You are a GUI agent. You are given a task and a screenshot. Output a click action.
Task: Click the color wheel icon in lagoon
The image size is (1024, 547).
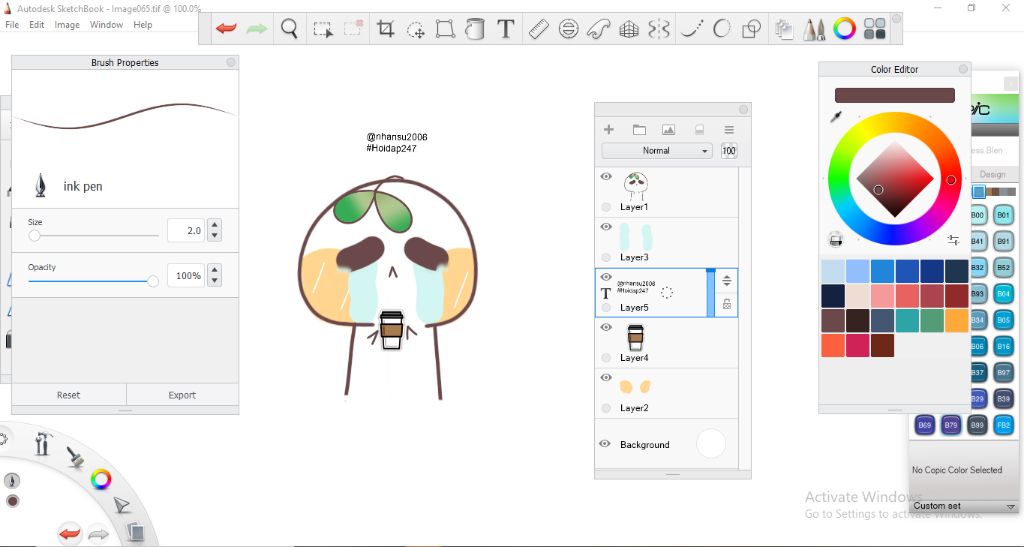tap(101, 480)
